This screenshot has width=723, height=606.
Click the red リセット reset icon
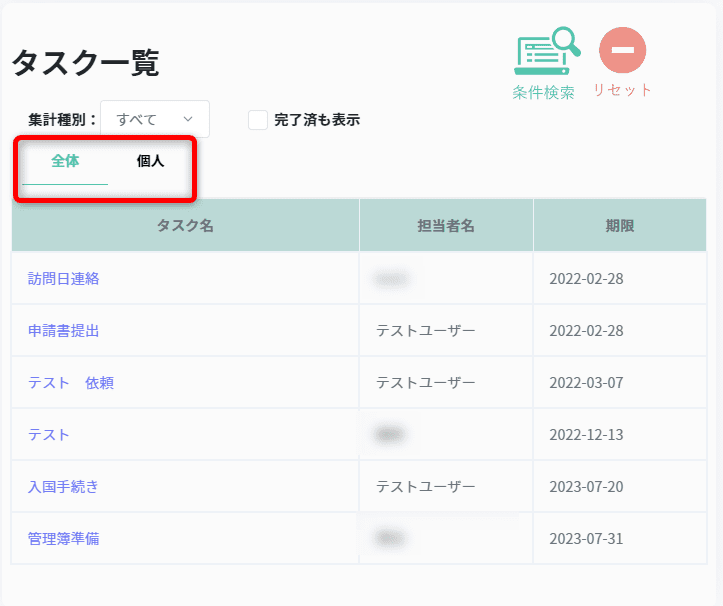(x=622, y=50)
